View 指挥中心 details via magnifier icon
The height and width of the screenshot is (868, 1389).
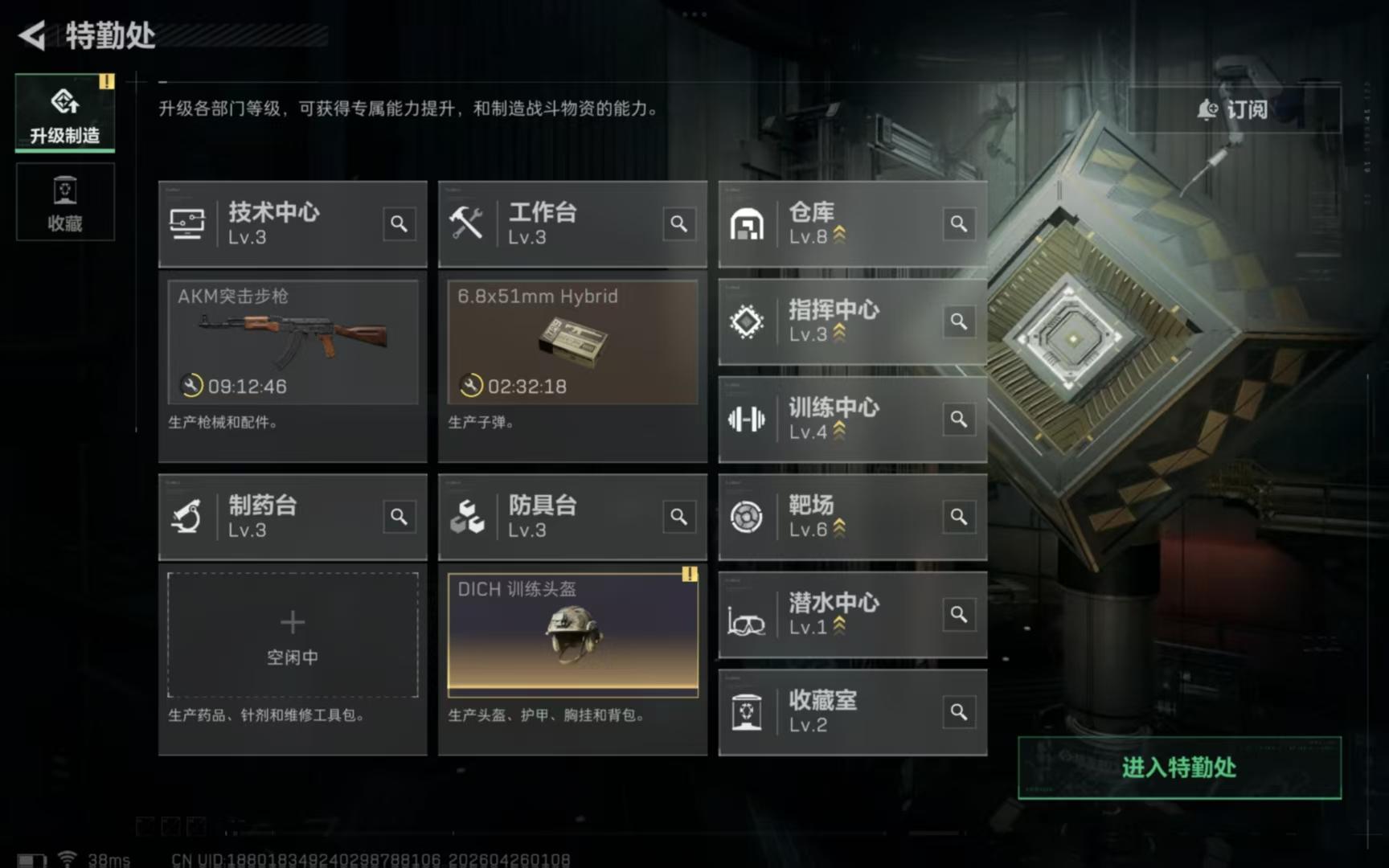pos(958,321)
